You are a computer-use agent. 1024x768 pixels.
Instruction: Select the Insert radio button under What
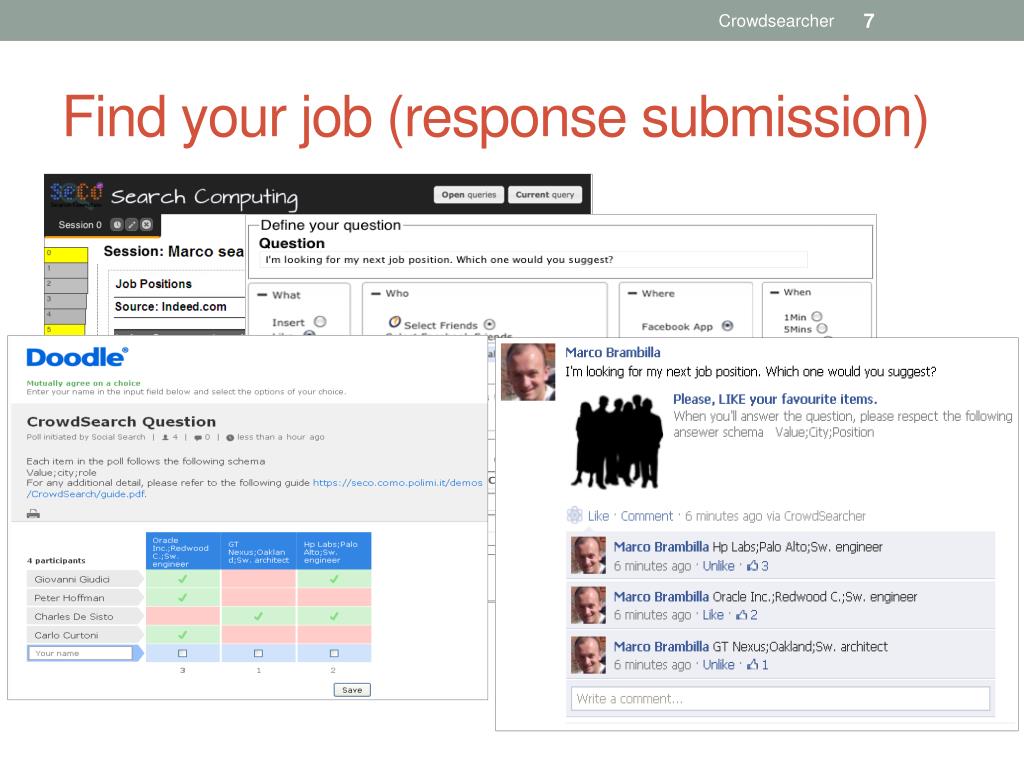coord(320,322)
